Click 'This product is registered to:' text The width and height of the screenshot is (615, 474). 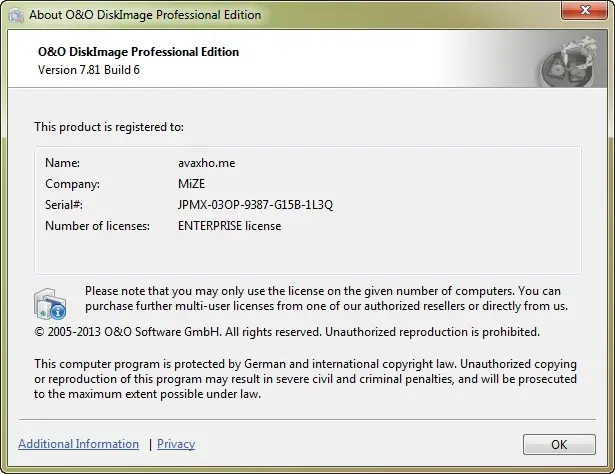109,127
